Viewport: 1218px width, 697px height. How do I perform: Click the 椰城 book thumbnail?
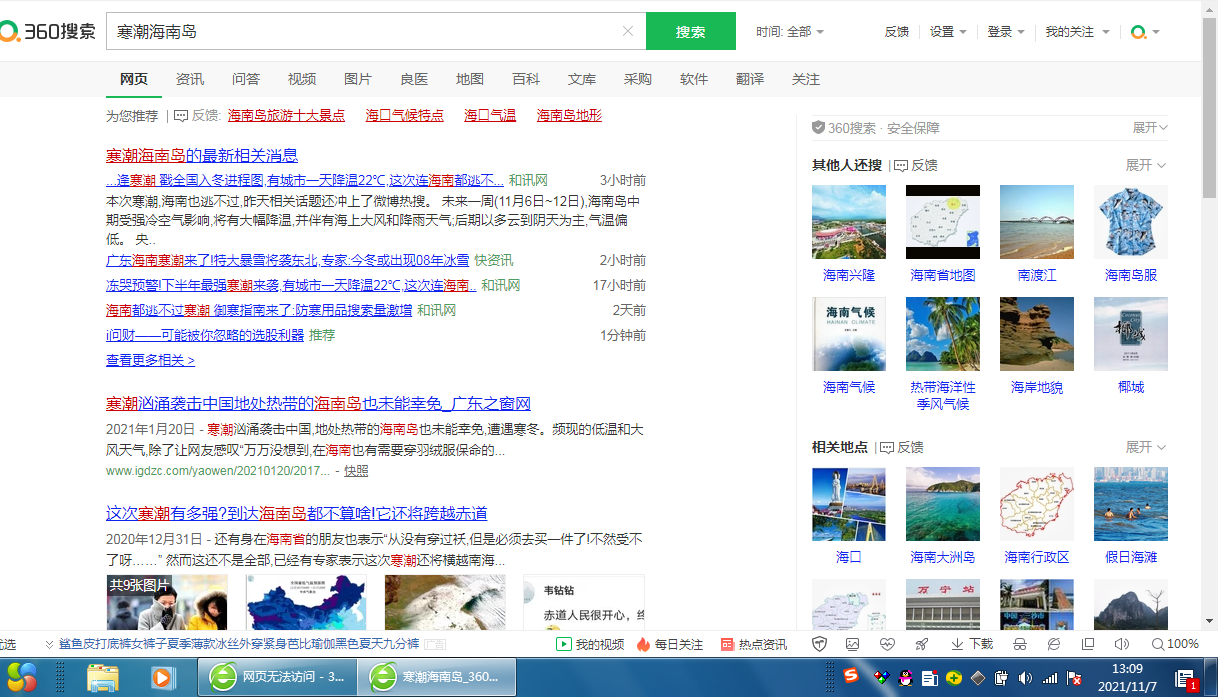pyautogui.click(x=1131, y=334)
